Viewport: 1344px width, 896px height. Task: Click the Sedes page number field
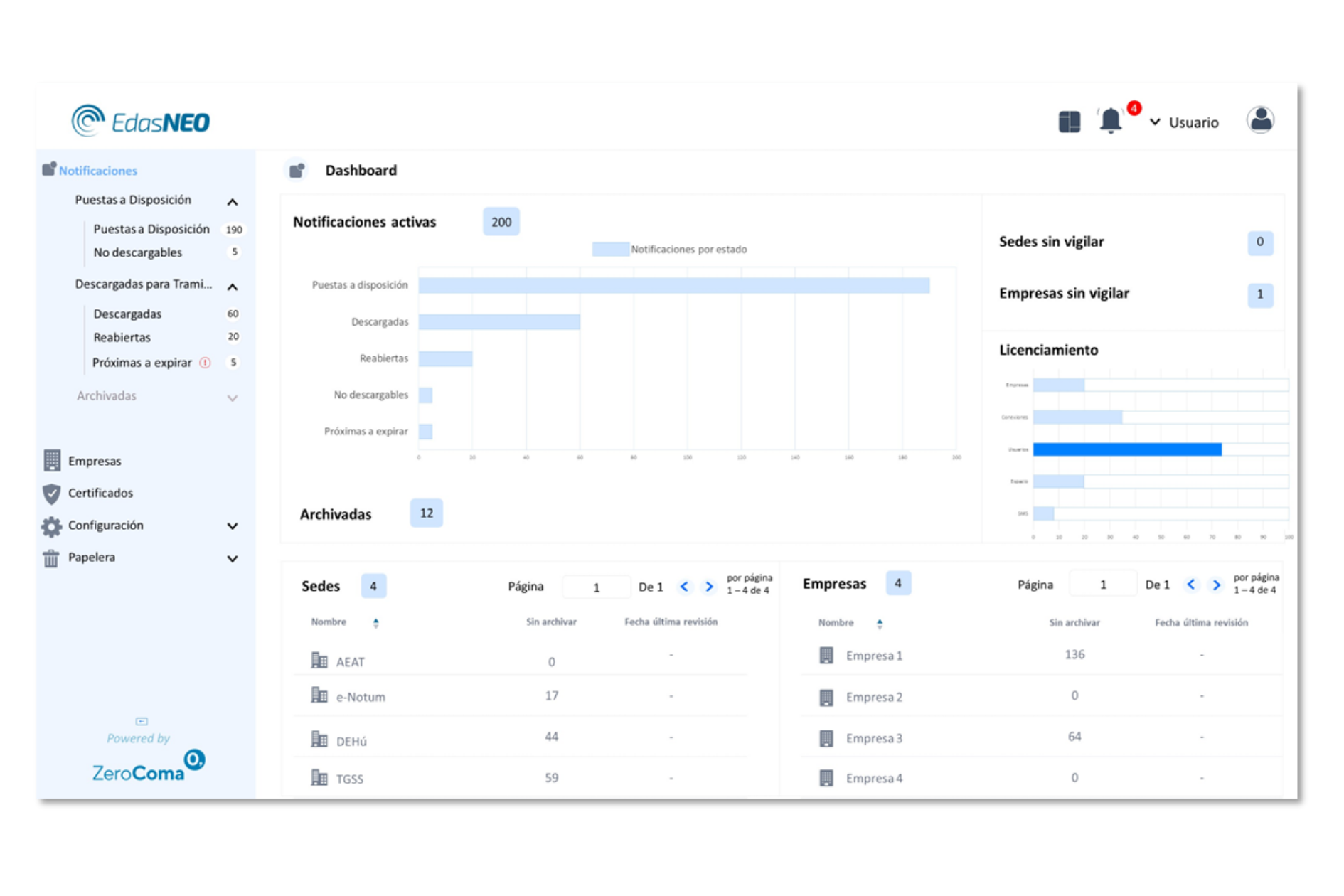596,587
